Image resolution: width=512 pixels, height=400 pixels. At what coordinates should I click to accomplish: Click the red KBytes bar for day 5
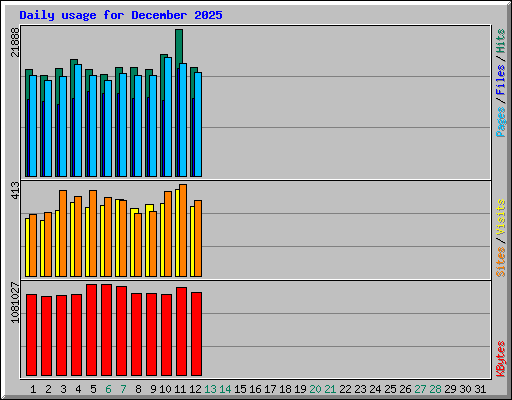point(92,330)
